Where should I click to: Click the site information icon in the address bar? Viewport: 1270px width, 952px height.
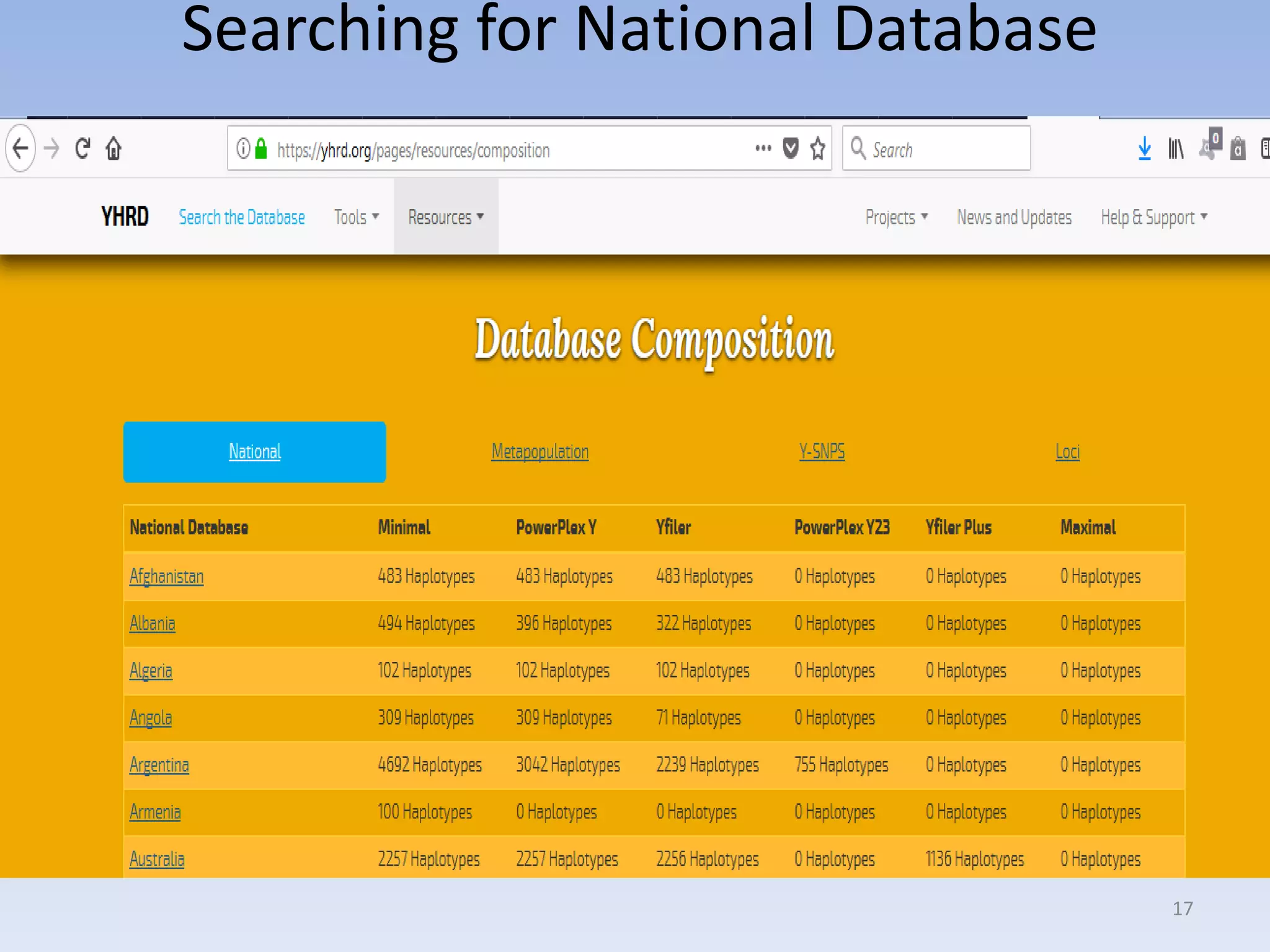click(243, 149)
